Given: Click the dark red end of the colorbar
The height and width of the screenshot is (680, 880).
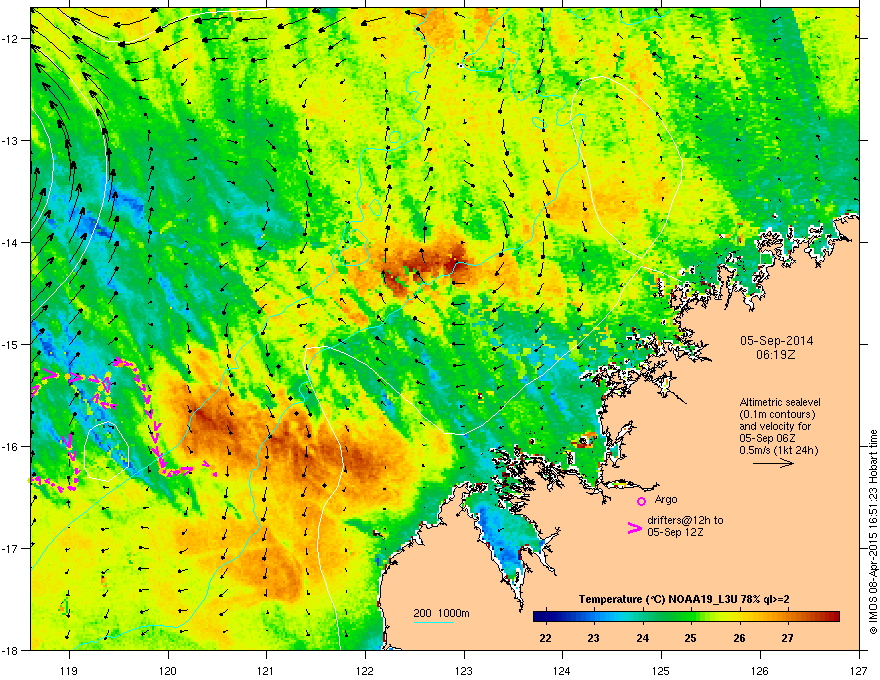Looking at the screenshot, I should pyautogui.click(x=833, y=617).
